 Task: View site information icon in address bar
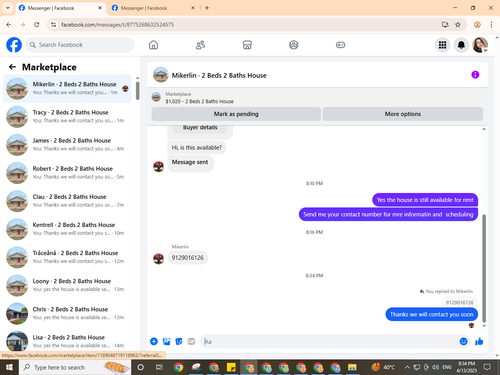click(53, 24)
